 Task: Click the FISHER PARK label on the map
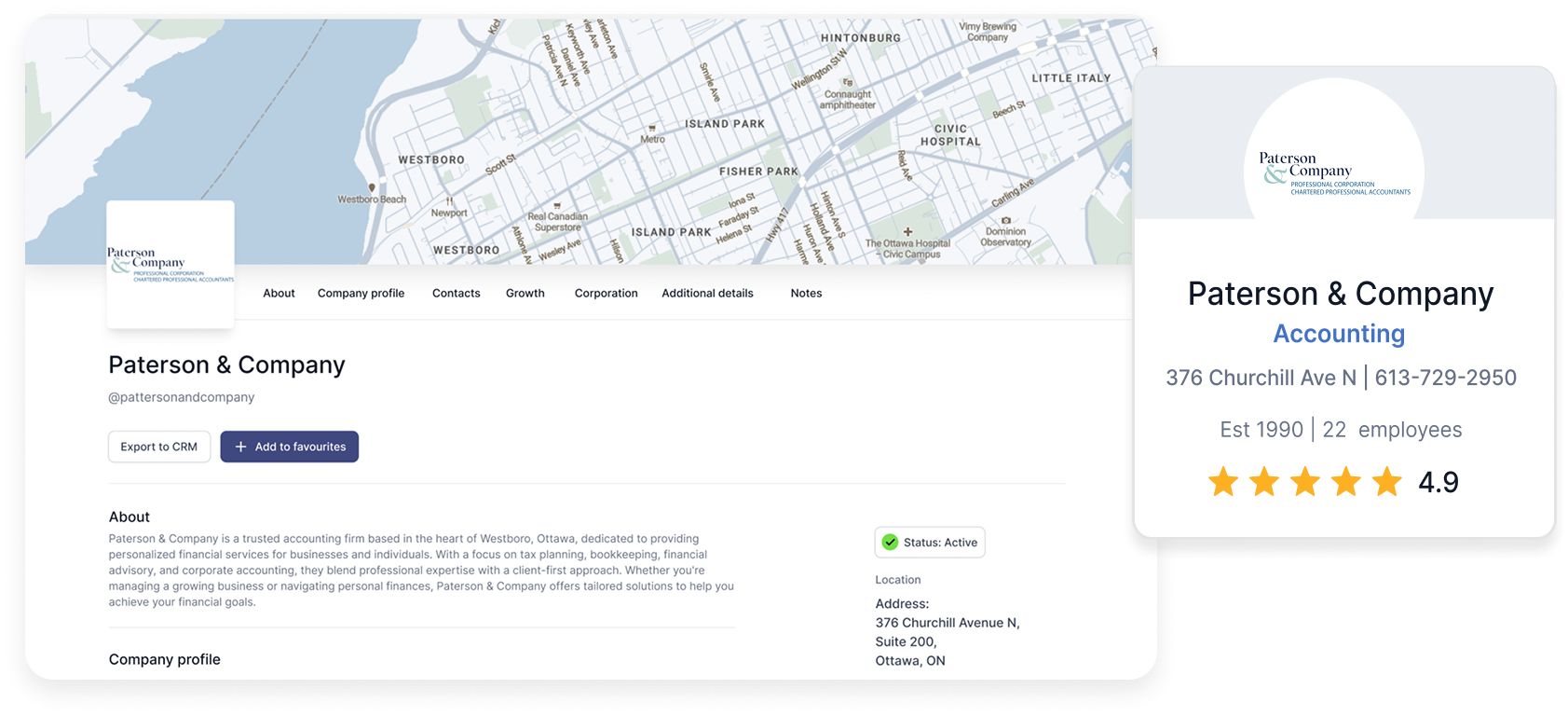coord(759,172)
